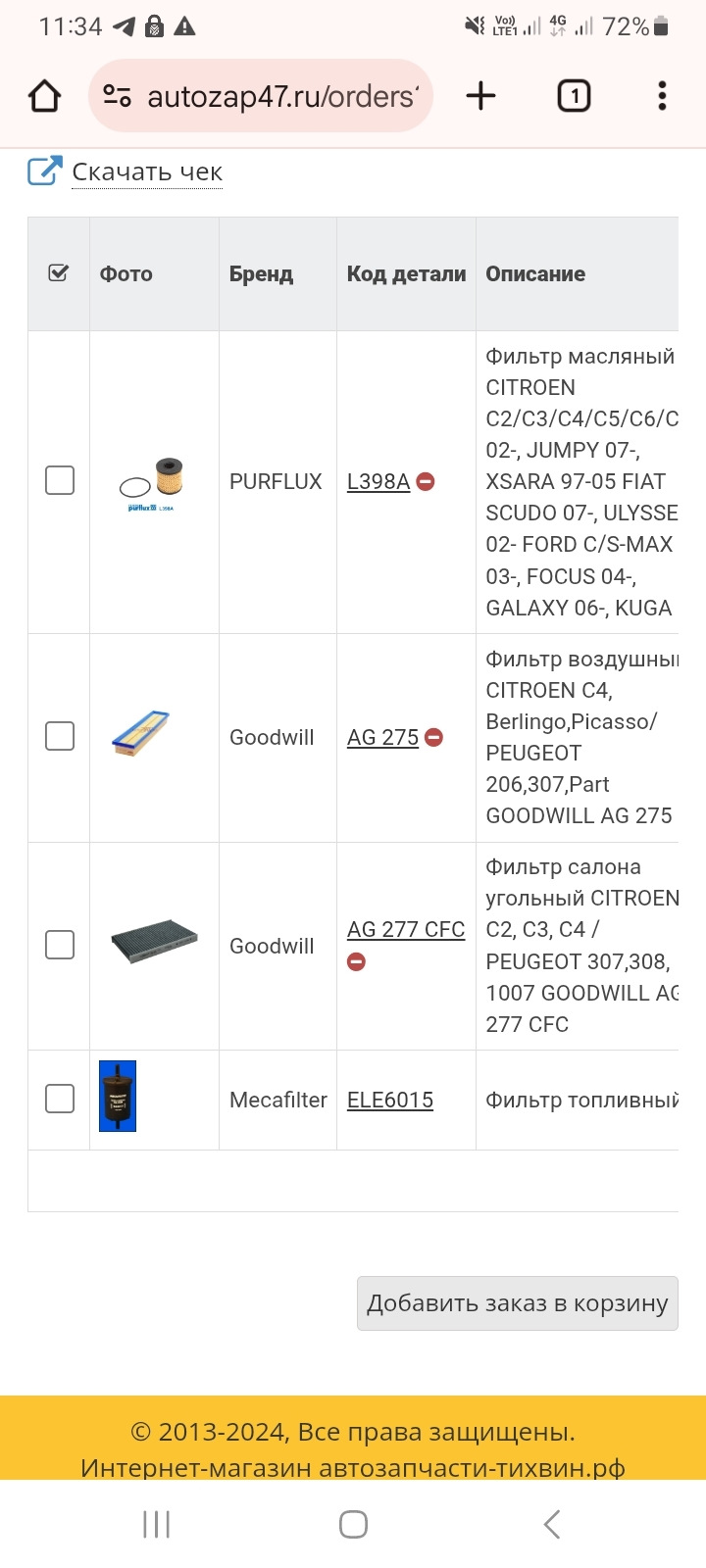
Task: Tap the Android back navigation button
Action: (x=552, y=1524)
